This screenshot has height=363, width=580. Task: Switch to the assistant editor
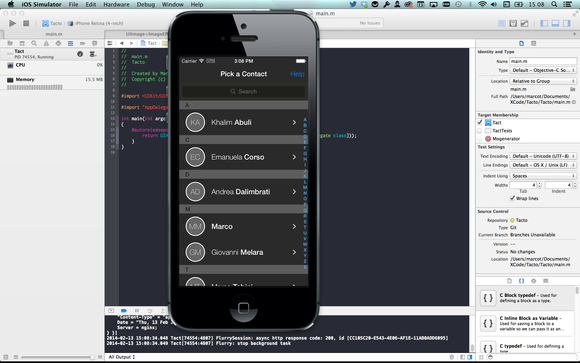[513, 23]
